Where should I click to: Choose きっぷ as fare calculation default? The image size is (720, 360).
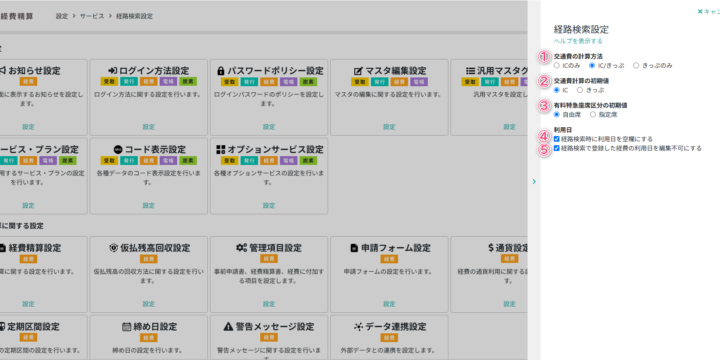[x=580, y=90]
